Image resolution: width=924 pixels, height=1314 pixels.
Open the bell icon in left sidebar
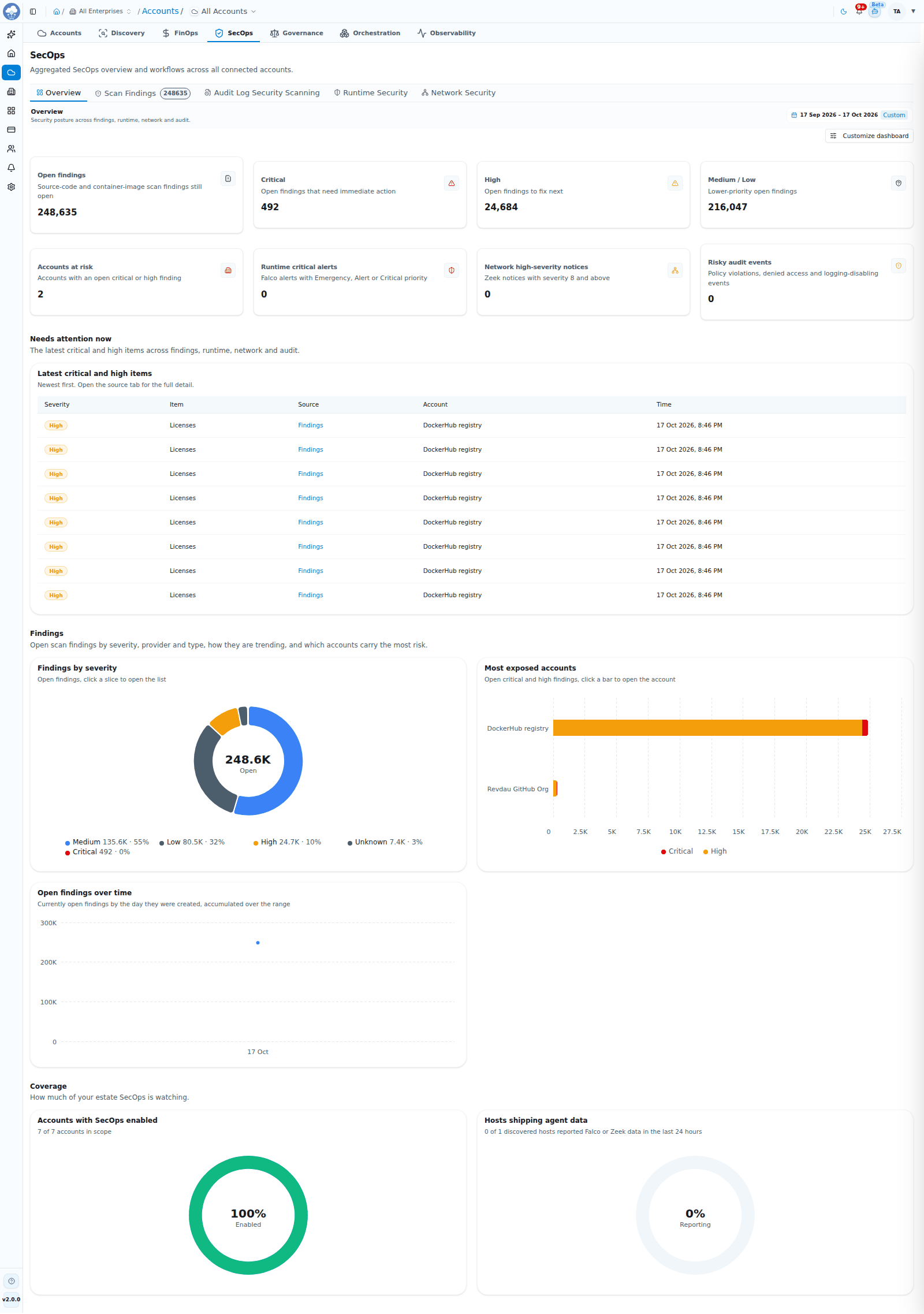click(x=11, y=168)
